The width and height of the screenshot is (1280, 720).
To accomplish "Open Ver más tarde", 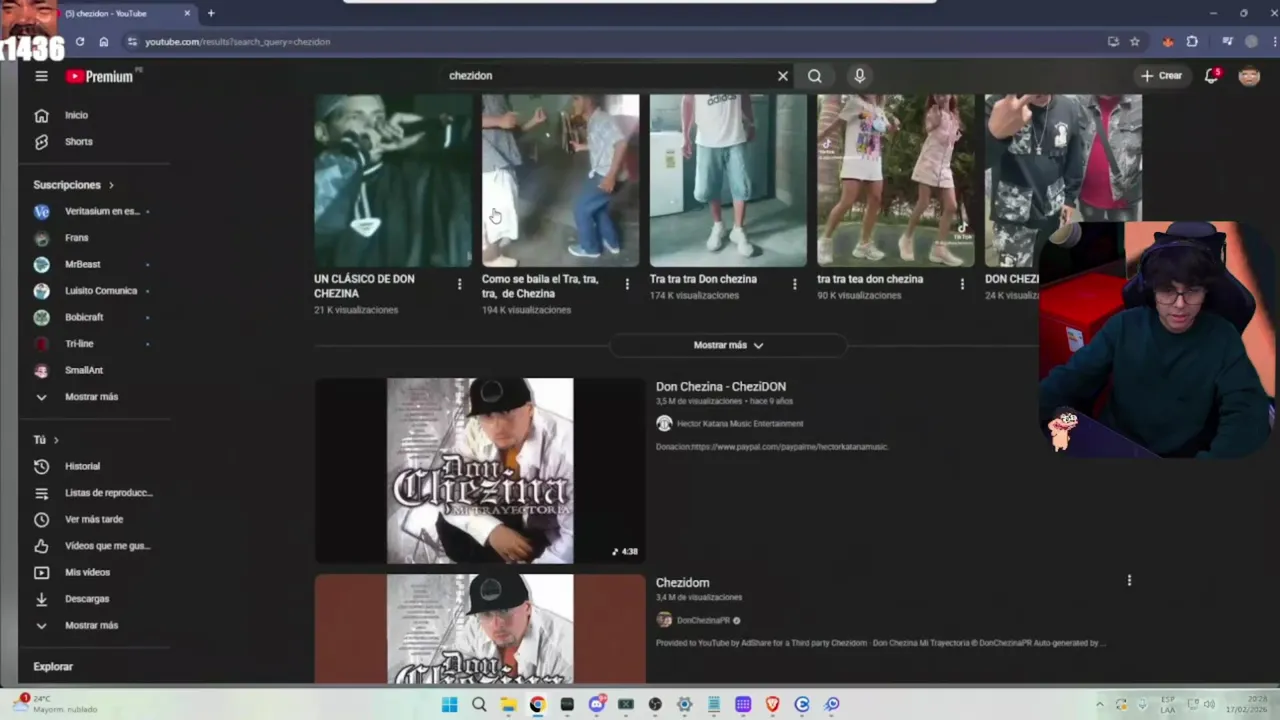I will point(95,519).
